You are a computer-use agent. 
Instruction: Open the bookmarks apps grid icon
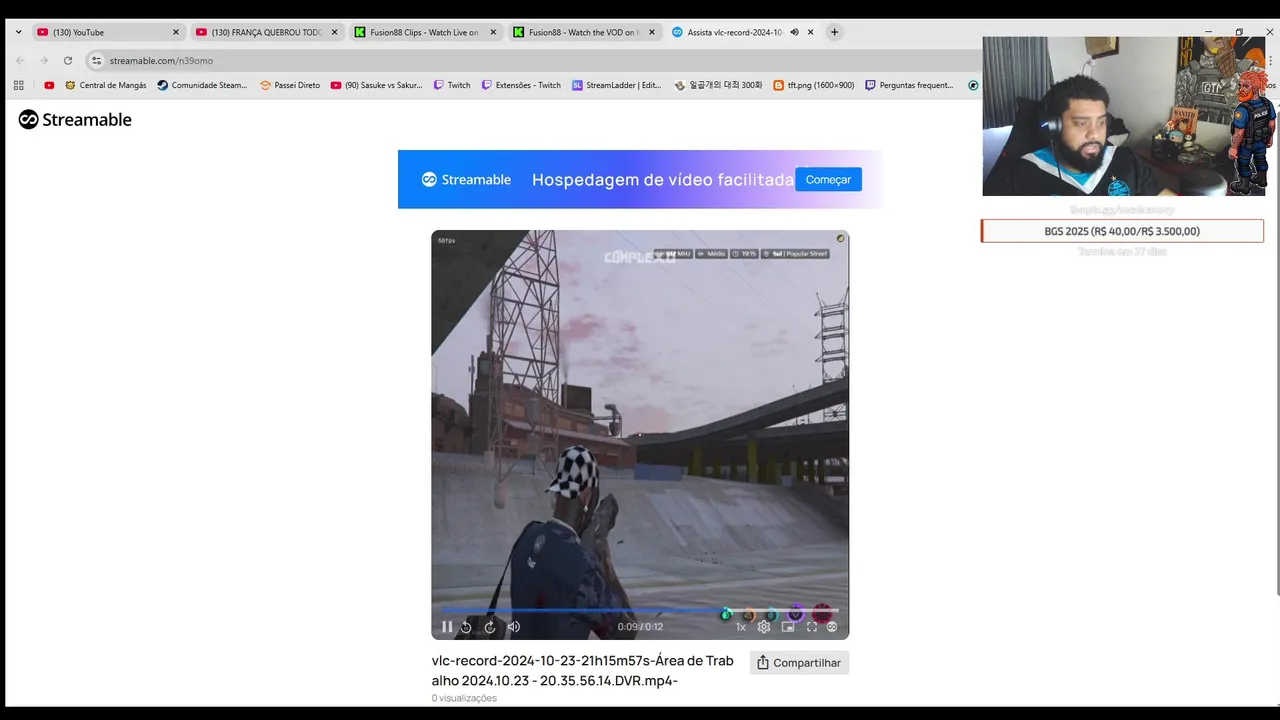18,85
